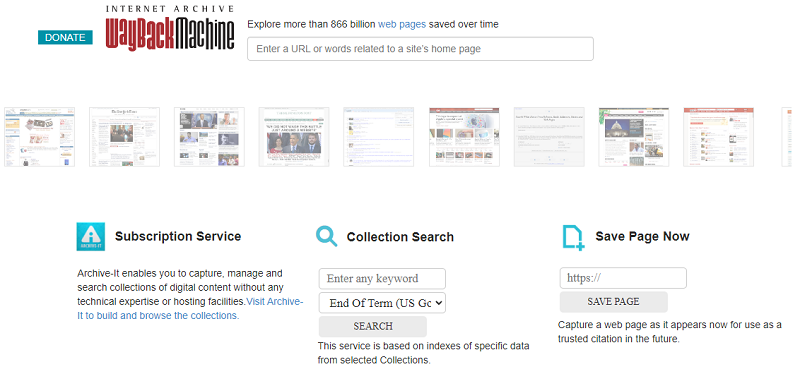Select text 'Explore more than 866 billion'
Viewport: 800px width, 386px height.
tap(311, 24)
